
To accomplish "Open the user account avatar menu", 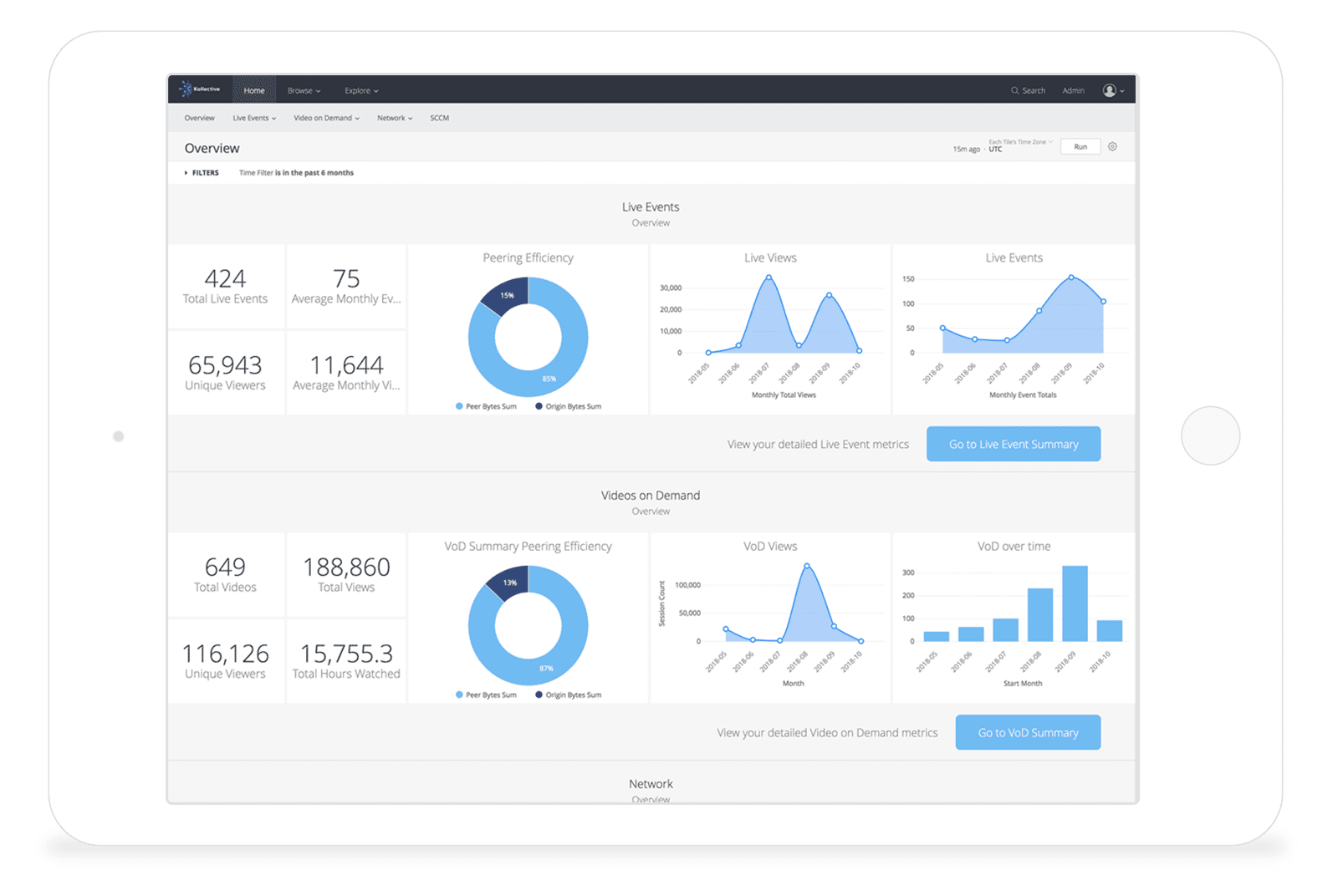I will point(1110,90).
